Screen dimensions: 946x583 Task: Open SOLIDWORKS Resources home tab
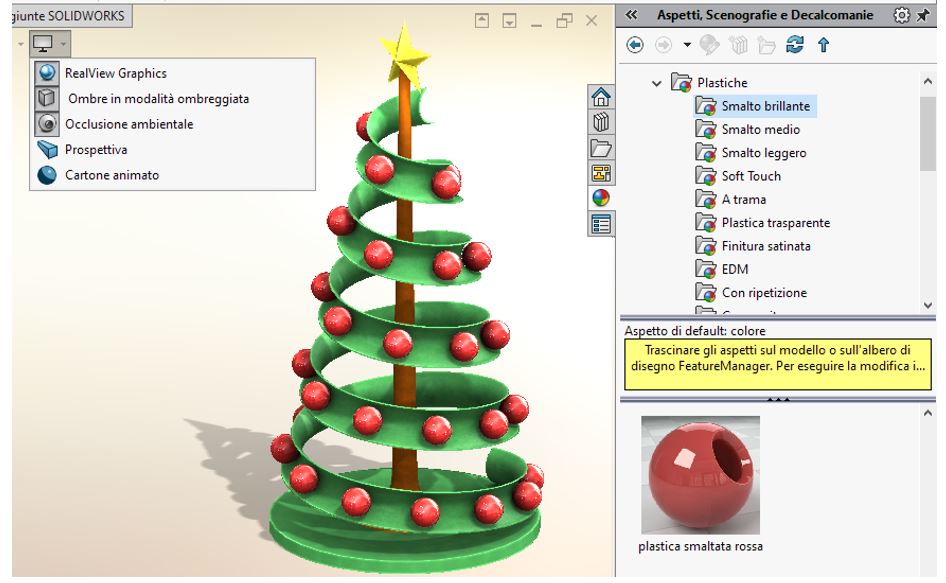pos(601,97)
